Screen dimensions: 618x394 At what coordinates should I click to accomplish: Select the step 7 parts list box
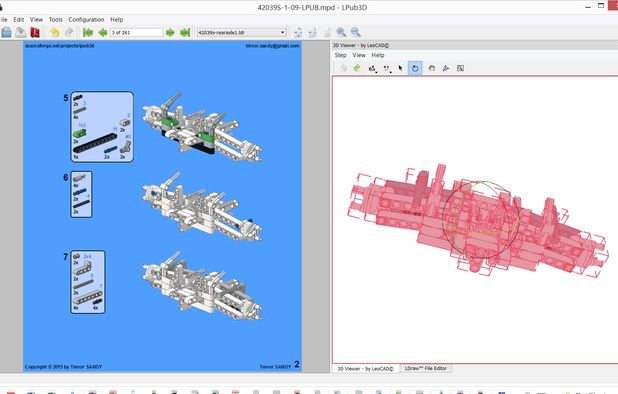[88, 282]
